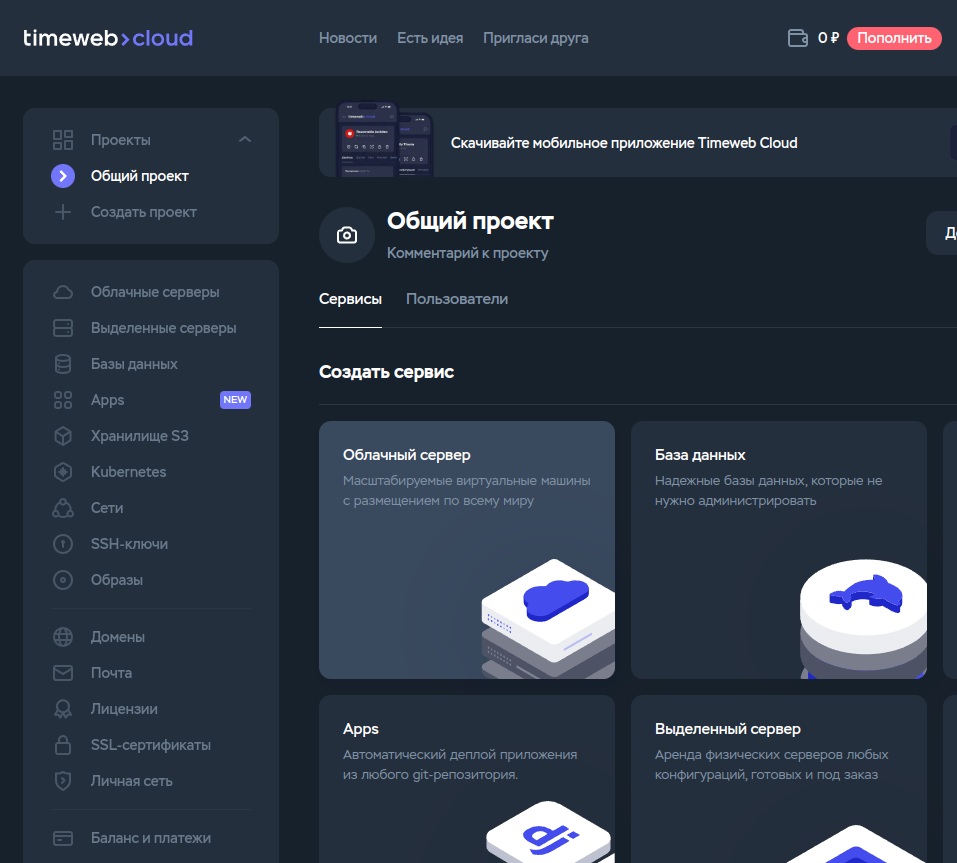The image size is (957, 863).
Task: Open the SSL-сертификаты sidebar entry
Action: (x=151, y=745)
